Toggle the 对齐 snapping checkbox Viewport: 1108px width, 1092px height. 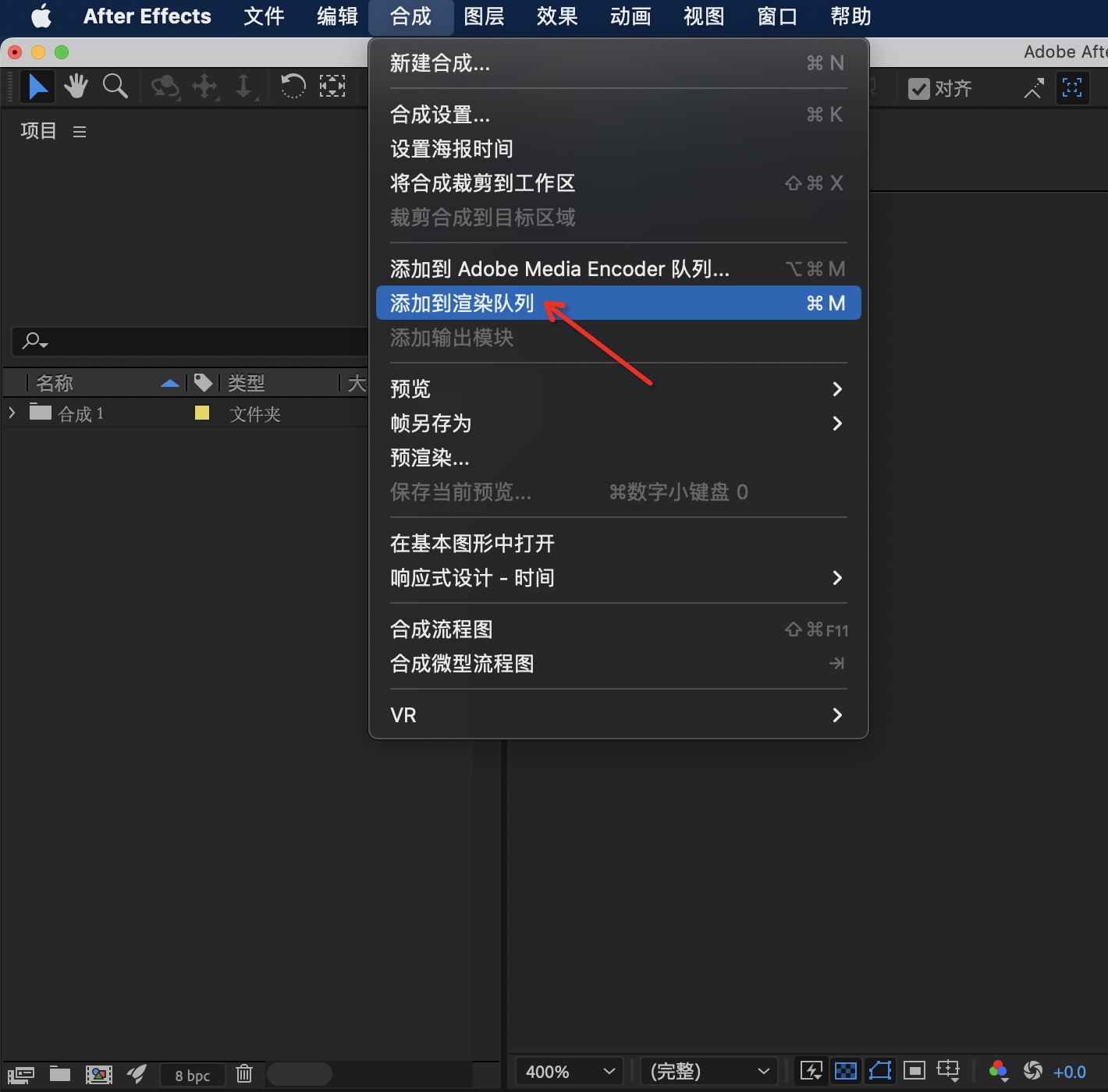coord(919,88)
